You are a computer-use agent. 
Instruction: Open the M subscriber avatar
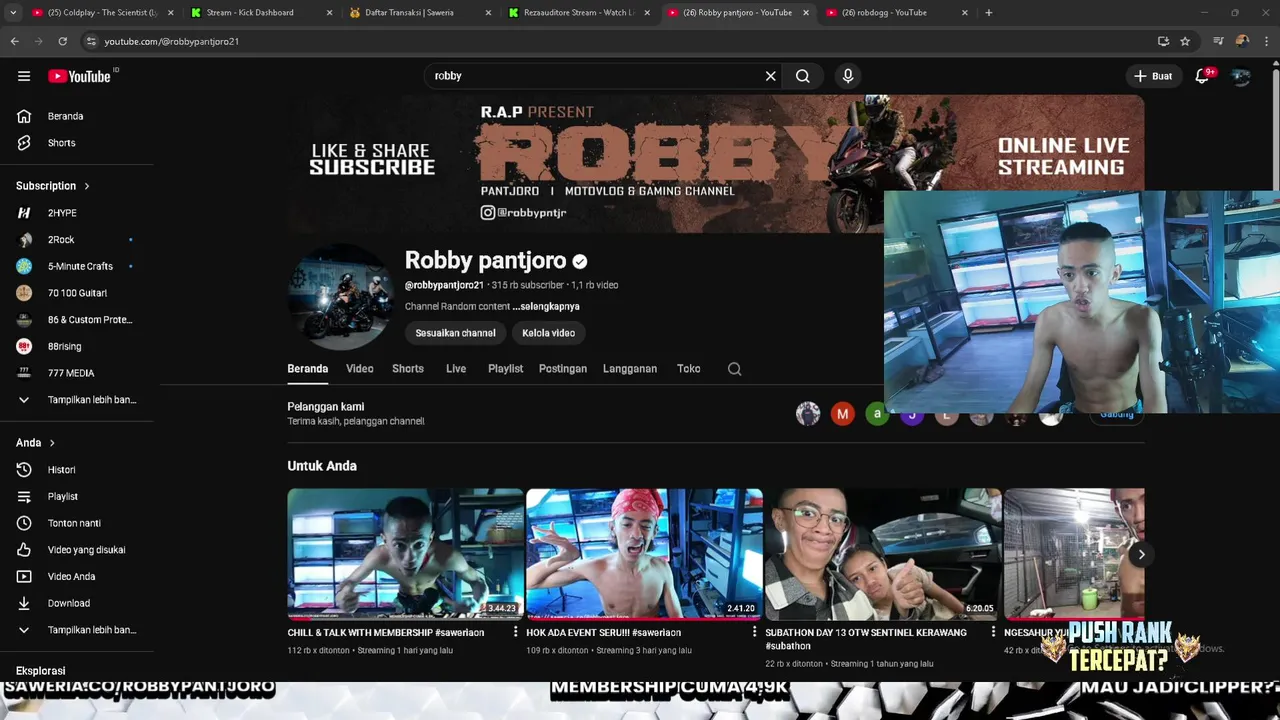(843, 413)
